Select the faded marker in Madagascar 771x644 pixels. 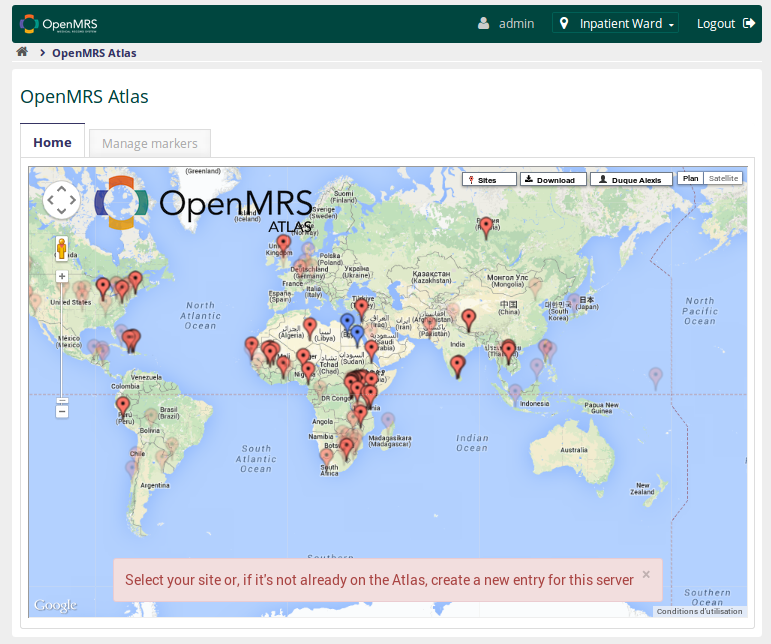point(388,422)
